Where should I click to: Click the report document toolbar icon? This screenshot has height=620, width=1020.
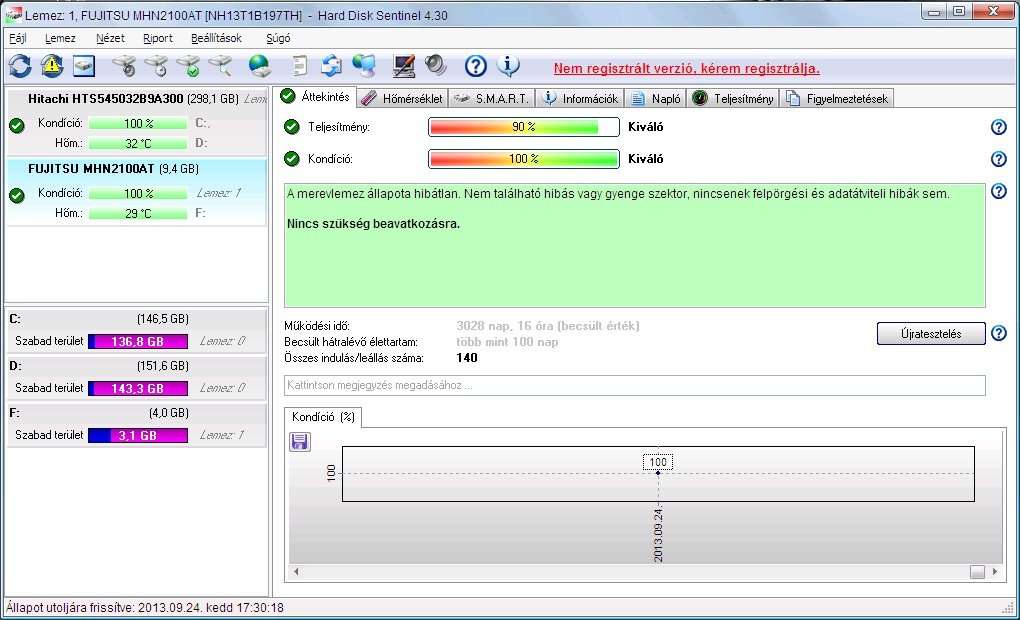click(299, 66)
